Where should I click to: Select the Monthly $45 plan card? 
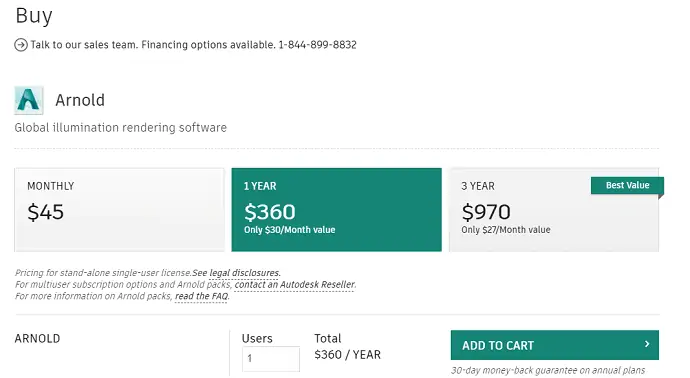point(119,209)
